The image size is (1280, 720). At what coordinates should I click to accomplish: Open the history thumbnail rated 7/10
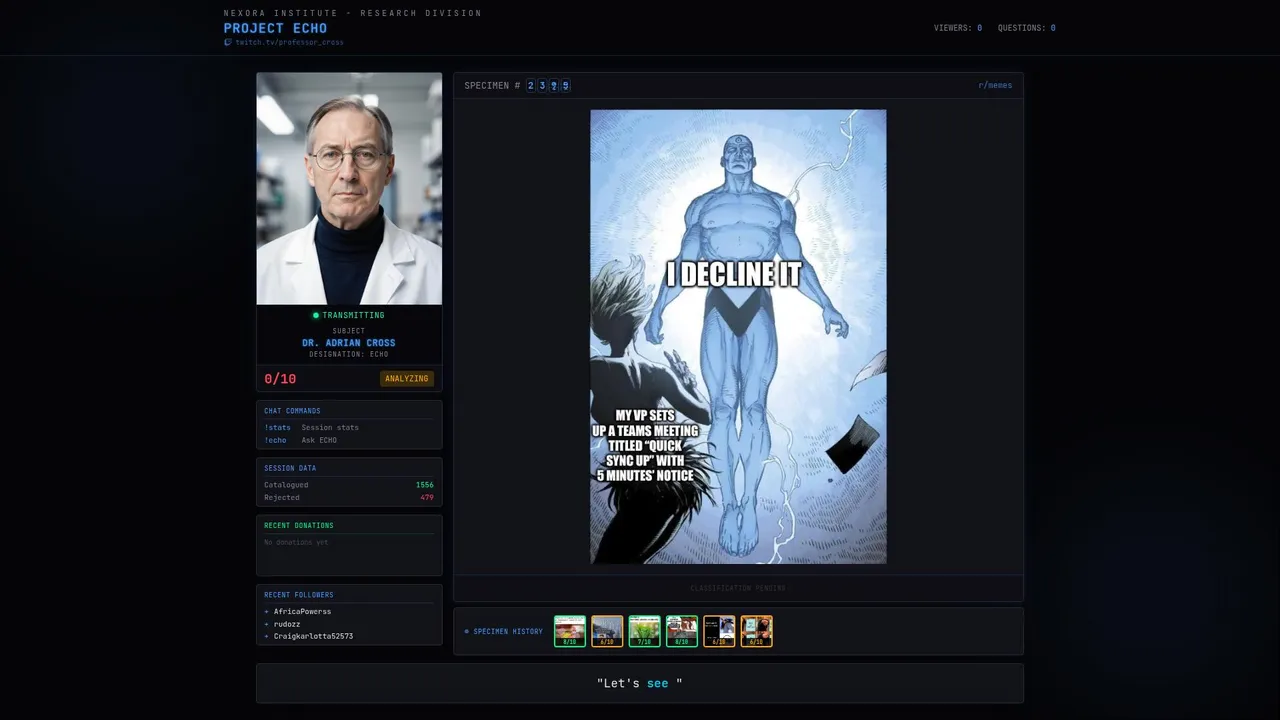click(x=644, y=631)
